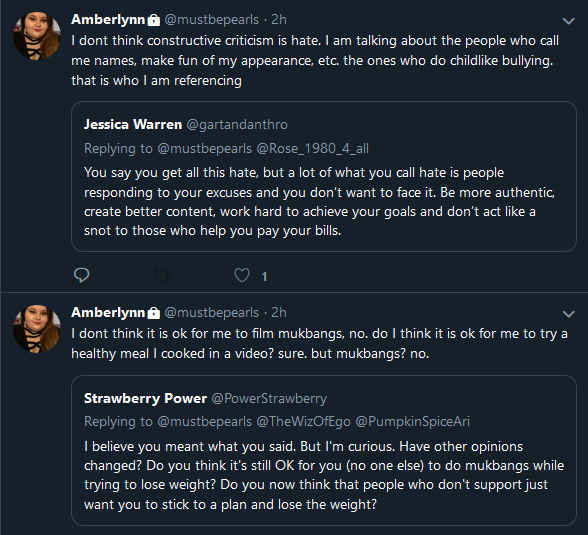
Task: Expand the second tweet's chevron menu
Action: tap(568, 314)
